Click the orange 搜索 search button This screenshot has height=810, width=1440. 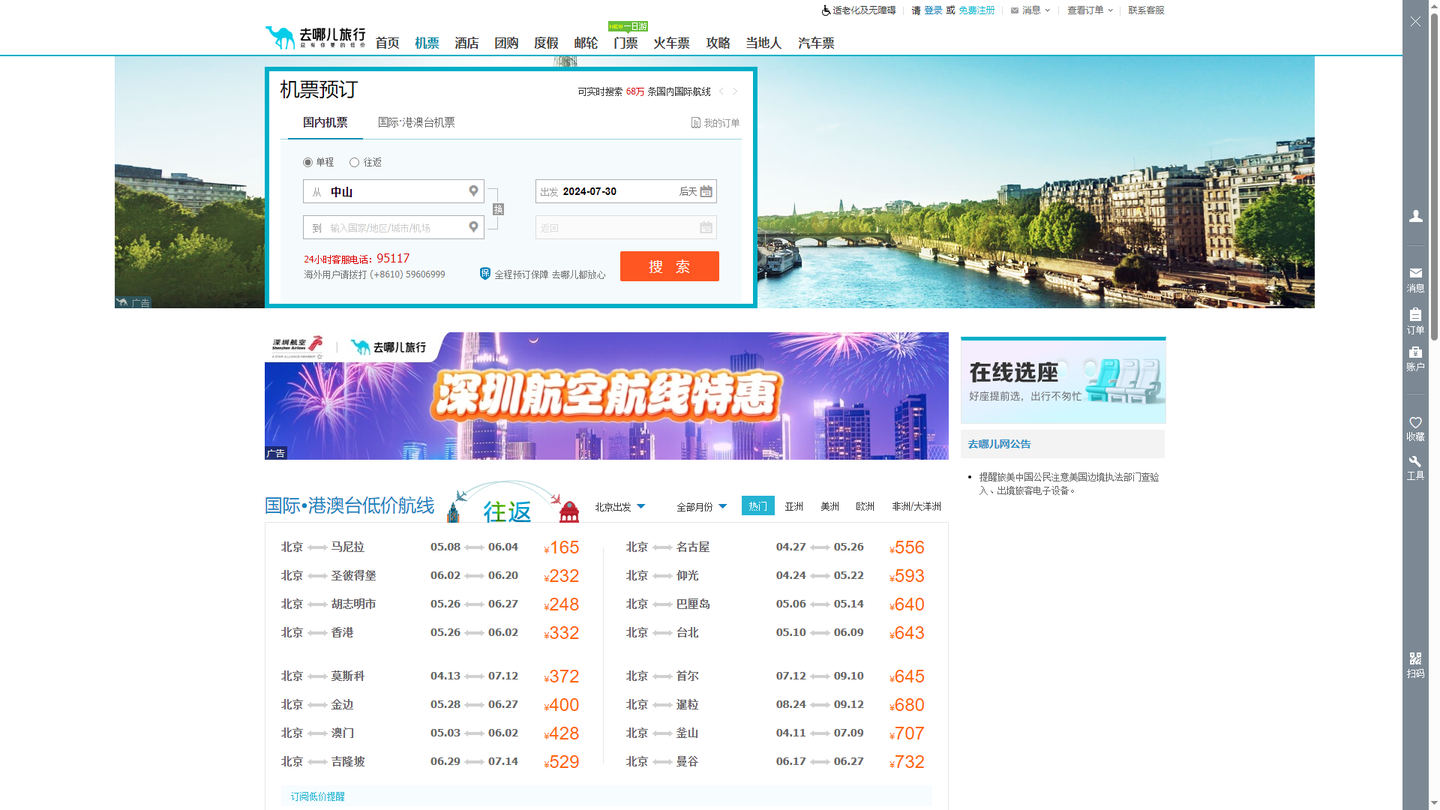669,266
